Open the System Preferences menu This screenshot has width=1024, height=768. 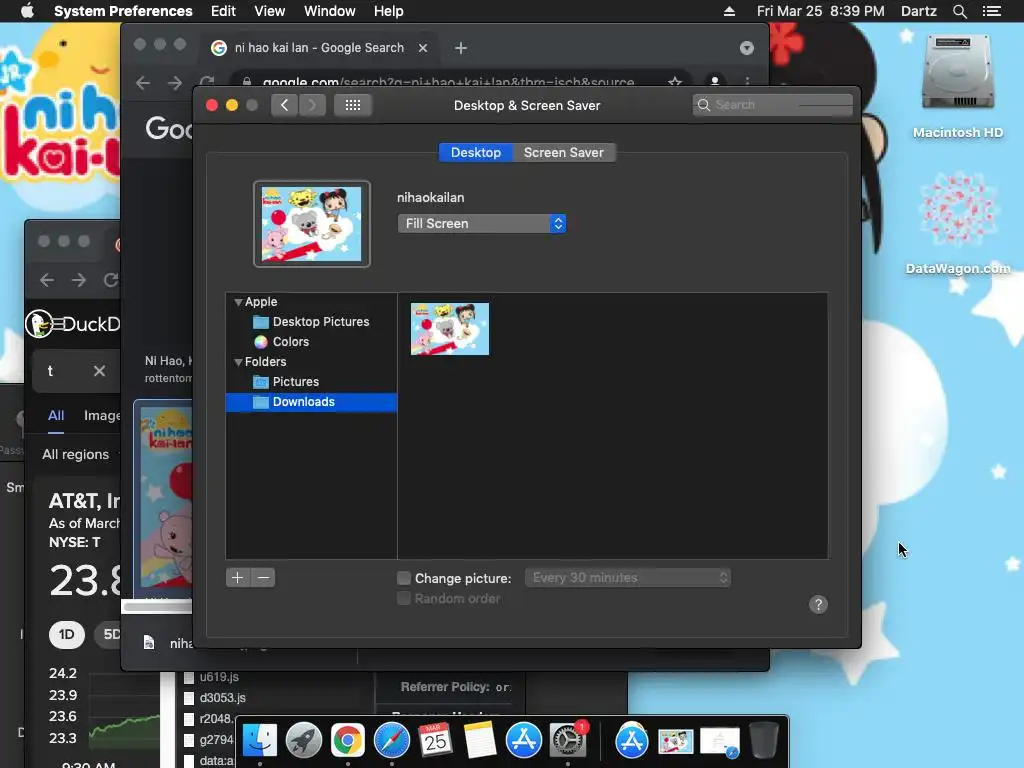123,11
